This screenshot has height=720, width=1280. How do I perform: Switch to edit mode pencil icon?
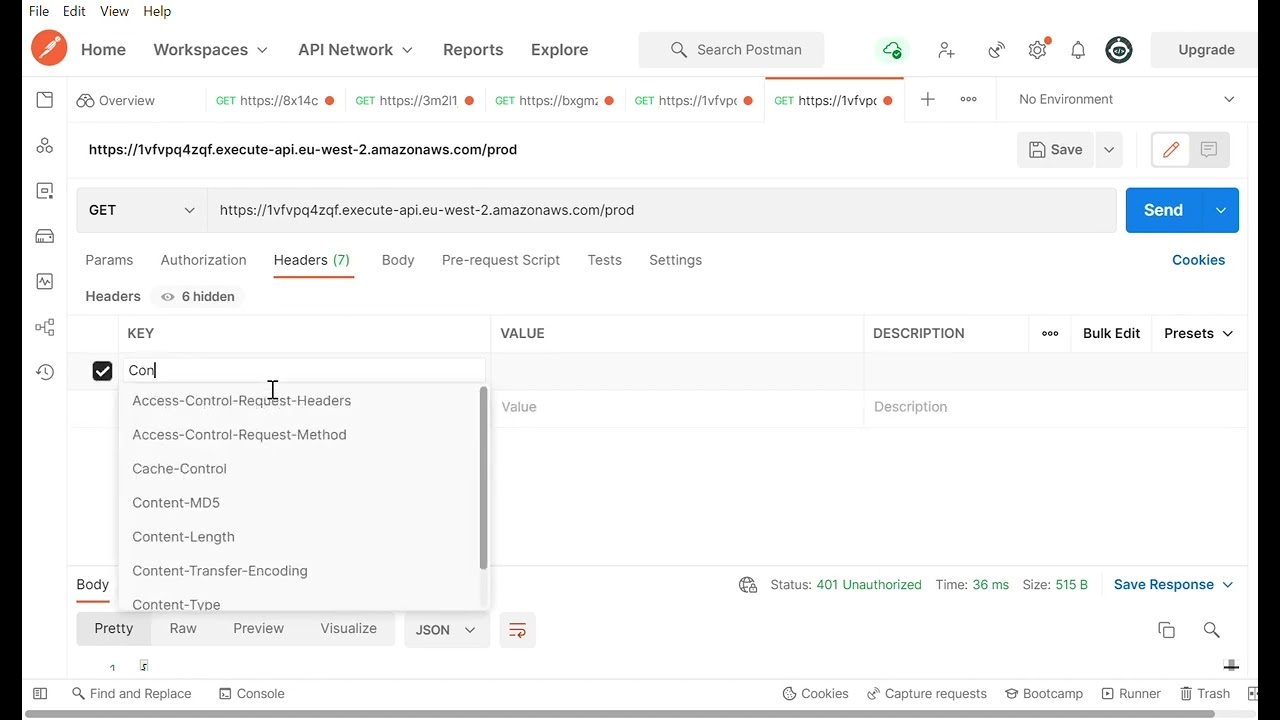(x=1171, y=150)
